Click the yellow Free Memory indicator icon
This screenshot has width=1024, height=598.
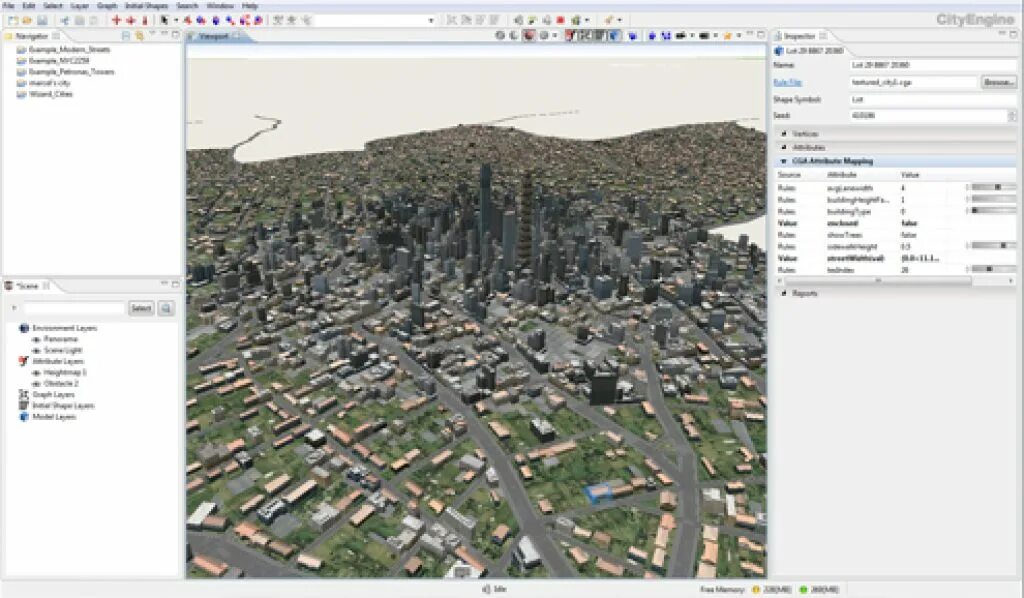point(756,590)
